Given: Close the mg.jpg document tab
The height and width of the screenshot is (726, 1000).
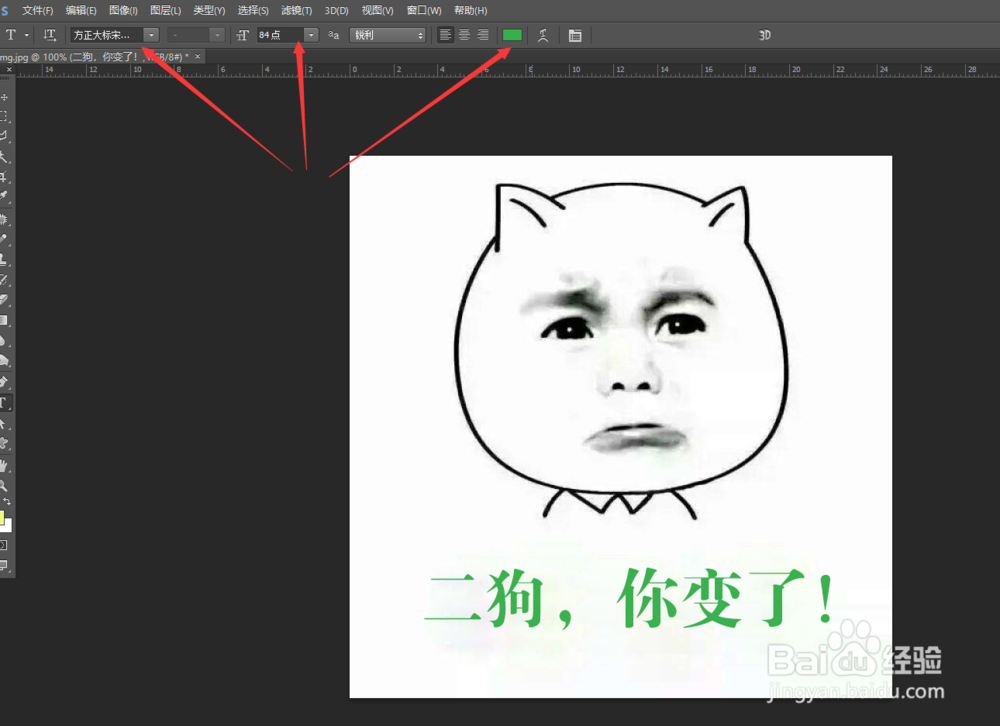Looking at the screenshot, I should pos(198,57).
